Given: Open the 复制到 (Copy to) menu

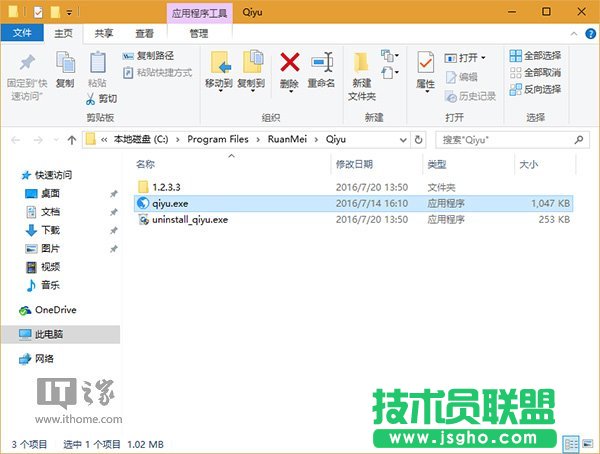Looking at the screenshot, I should coord(251,72).
